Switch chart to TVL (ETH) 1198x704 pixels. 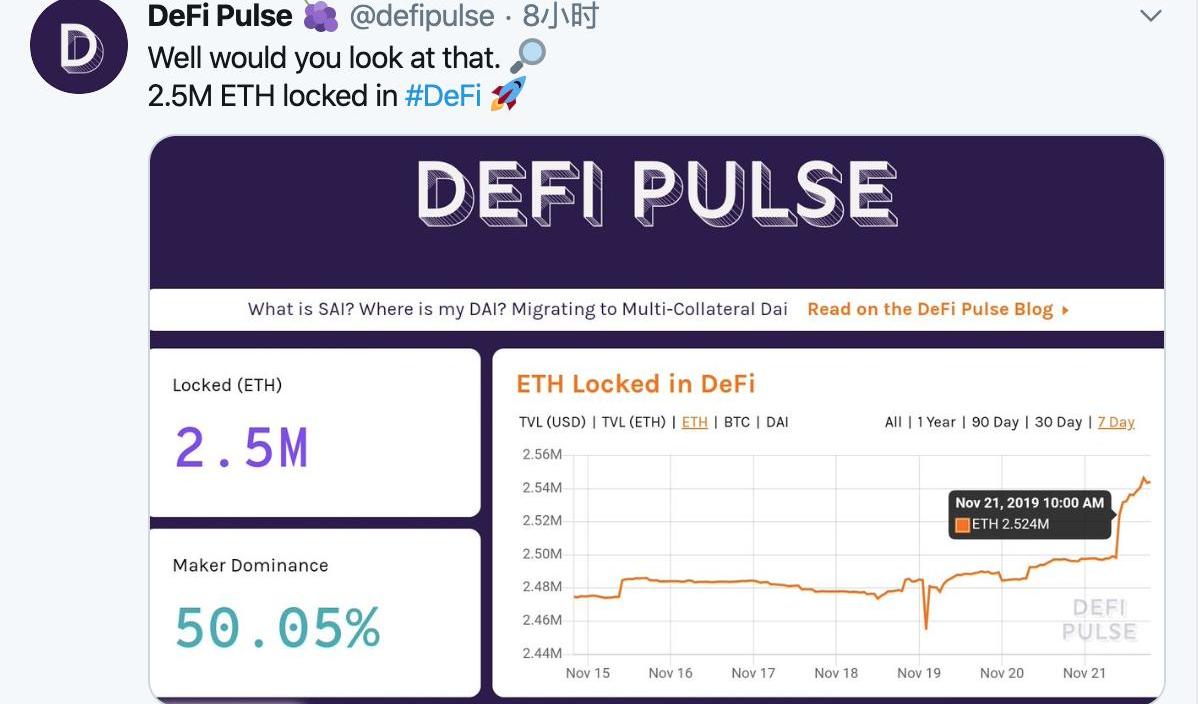click(x=634, y=422)
